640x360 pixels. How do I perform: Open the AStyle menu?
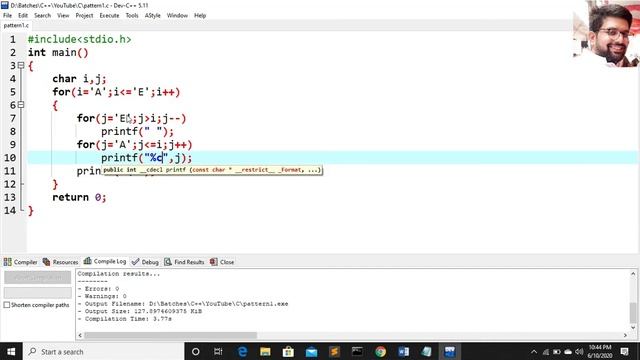point(153,16)
